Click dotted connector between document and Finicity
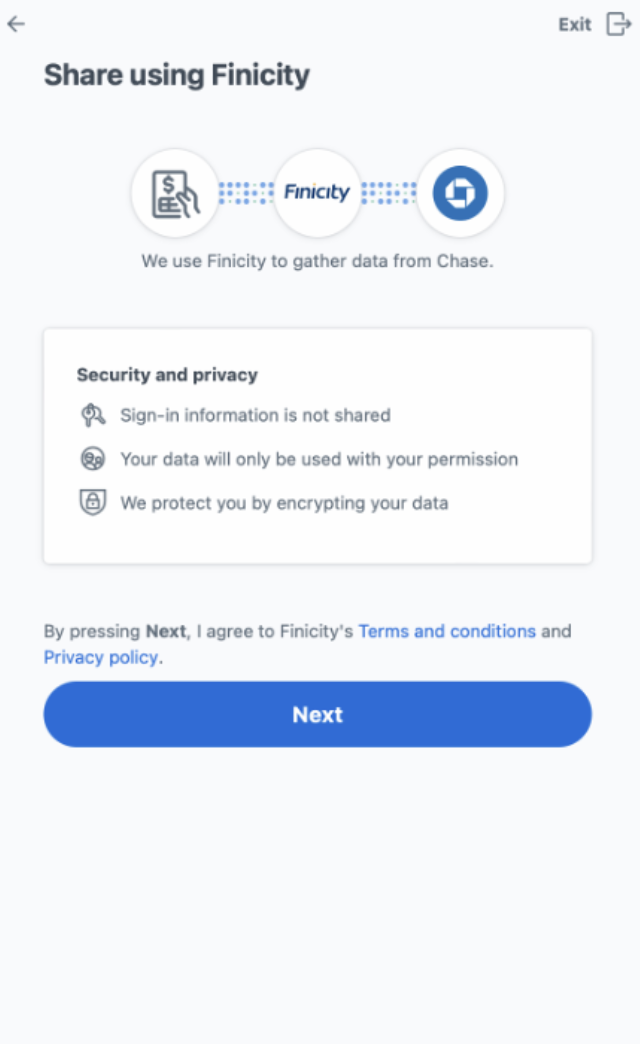Screen dimensions: 640x1044 pyautogui.click(x=245, y=193)
